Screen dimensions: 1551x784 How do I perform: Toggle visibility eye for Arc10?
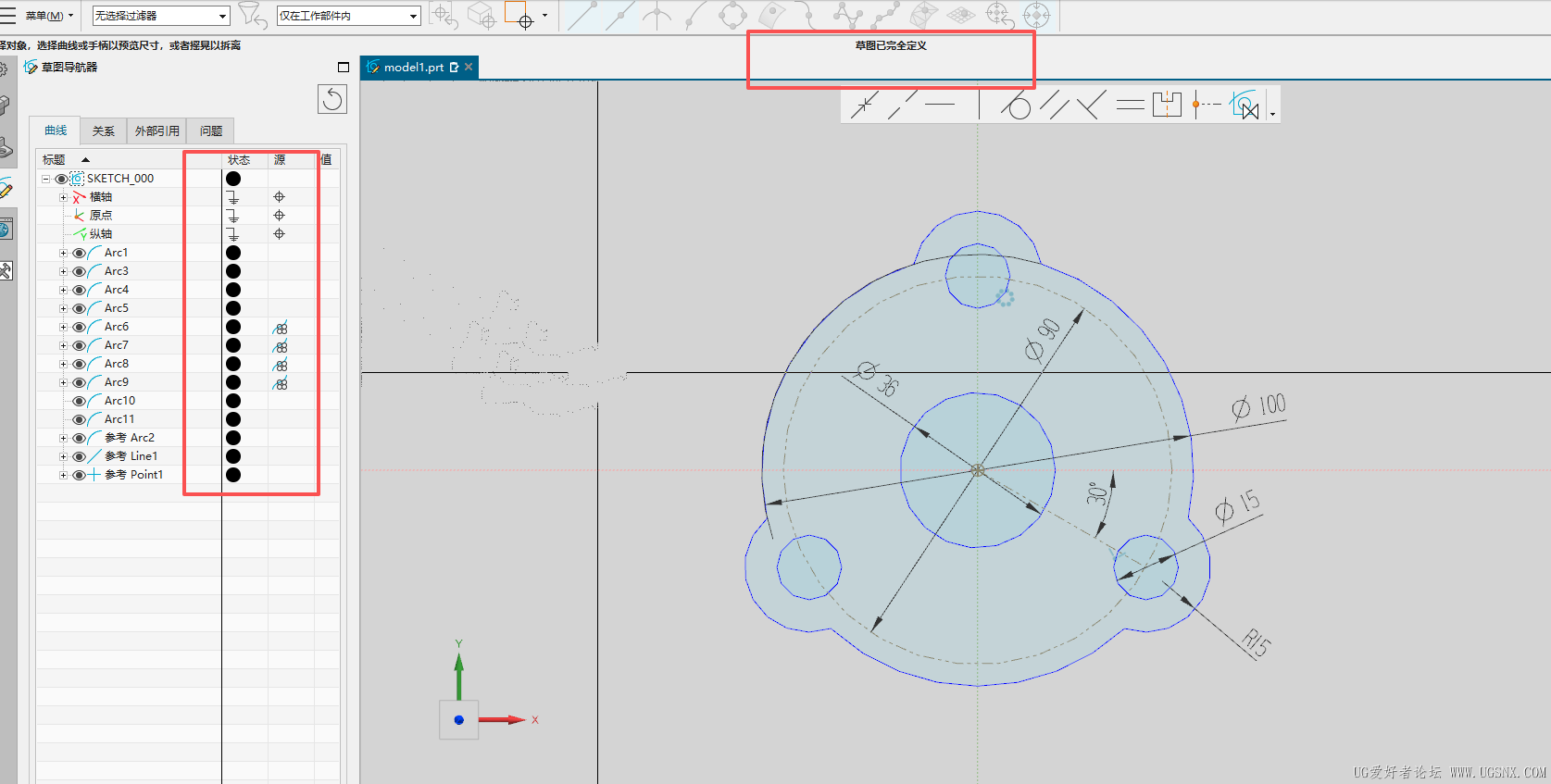[80, 401]
